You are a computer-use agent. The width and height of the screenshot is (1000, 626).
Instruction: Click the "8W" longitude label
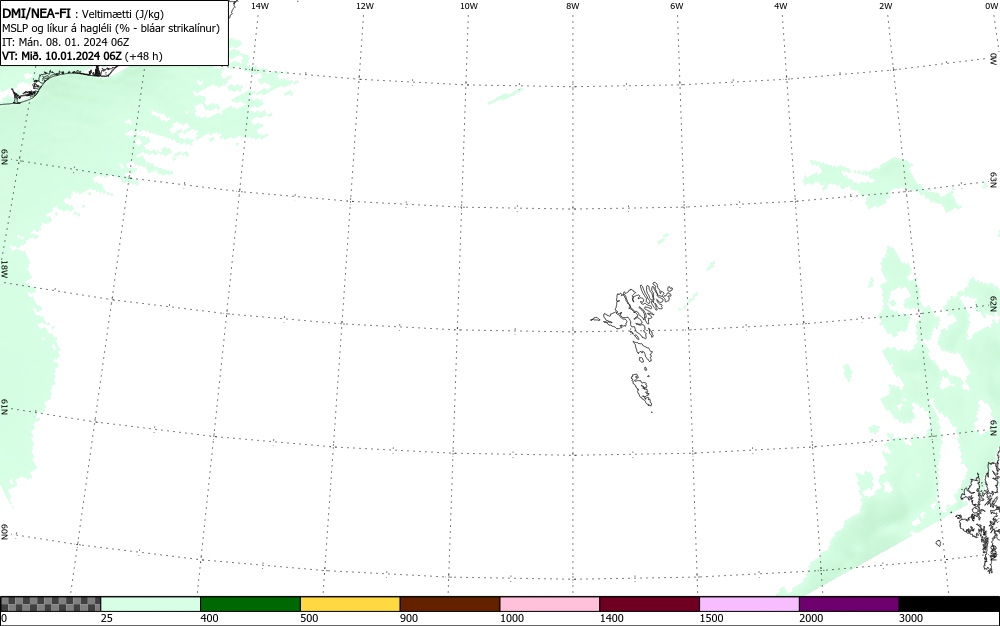click(x=573, y=6)
